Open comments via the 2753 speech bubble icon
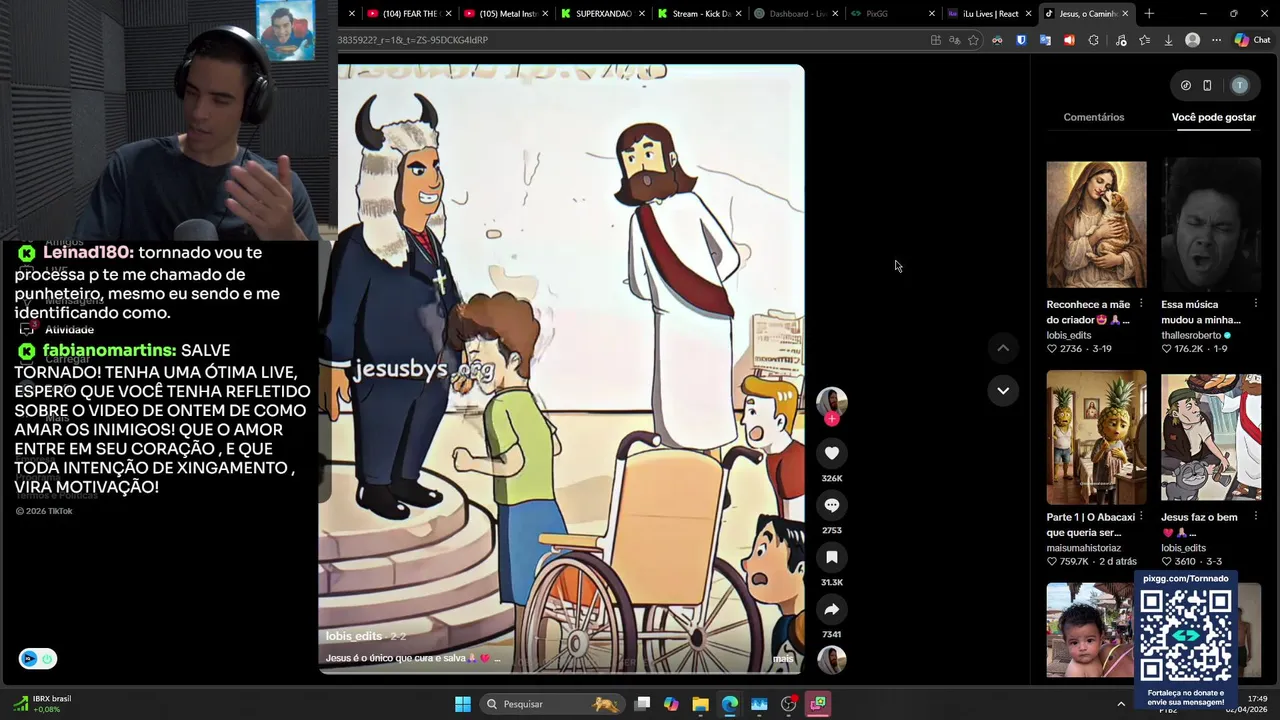Screen dimensions: 1280x720 click(831, 505)
